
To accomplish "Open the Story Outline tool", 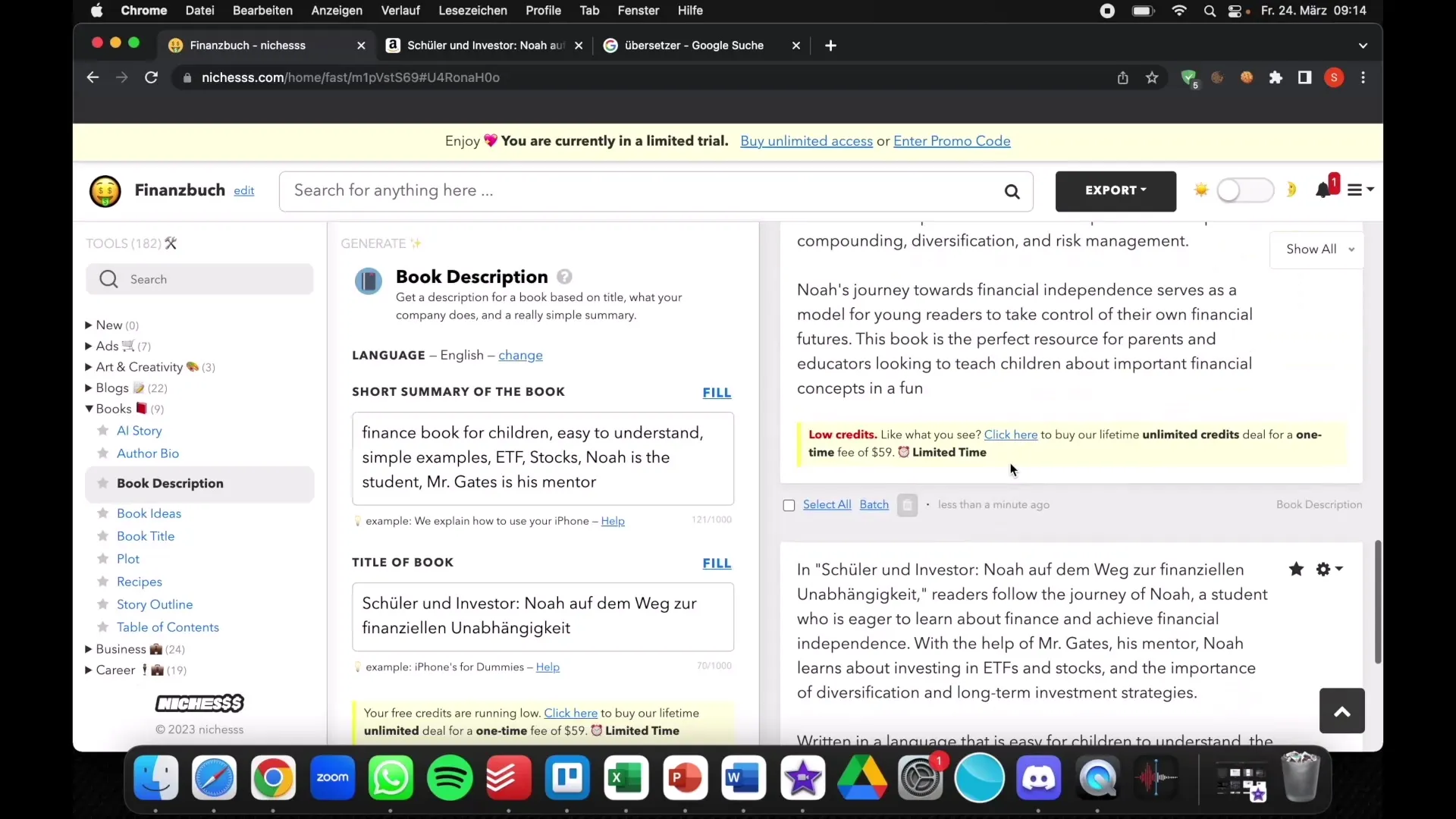I will [x=155, y=604].
